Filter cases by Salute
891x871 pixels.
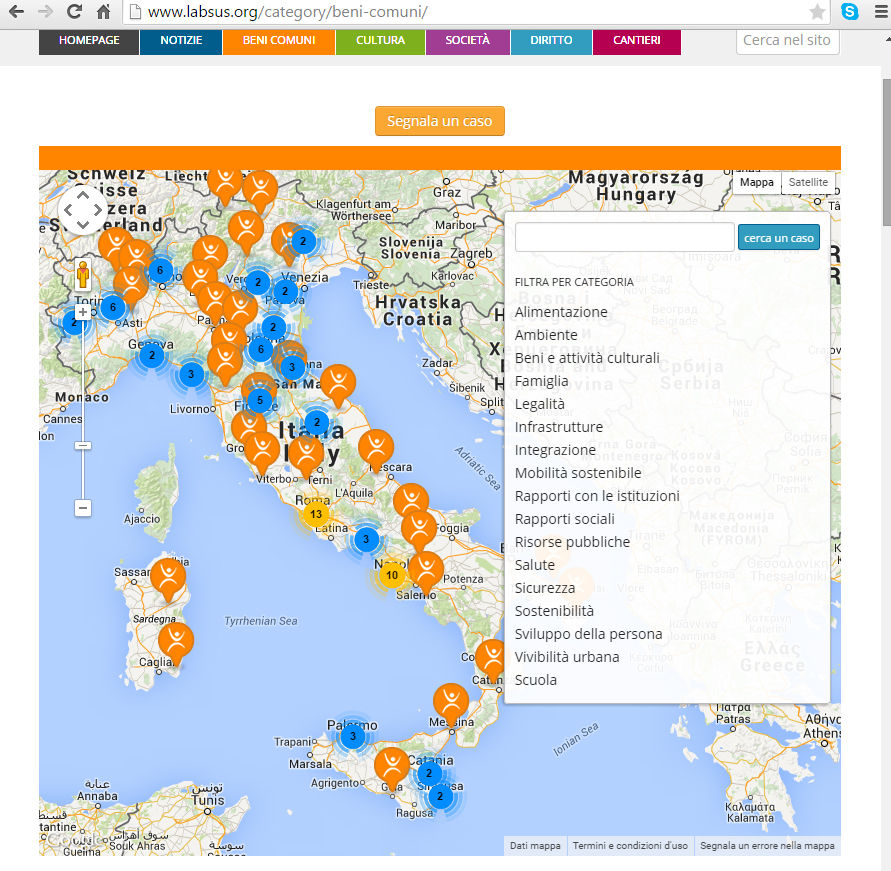[x=535, y=565]
